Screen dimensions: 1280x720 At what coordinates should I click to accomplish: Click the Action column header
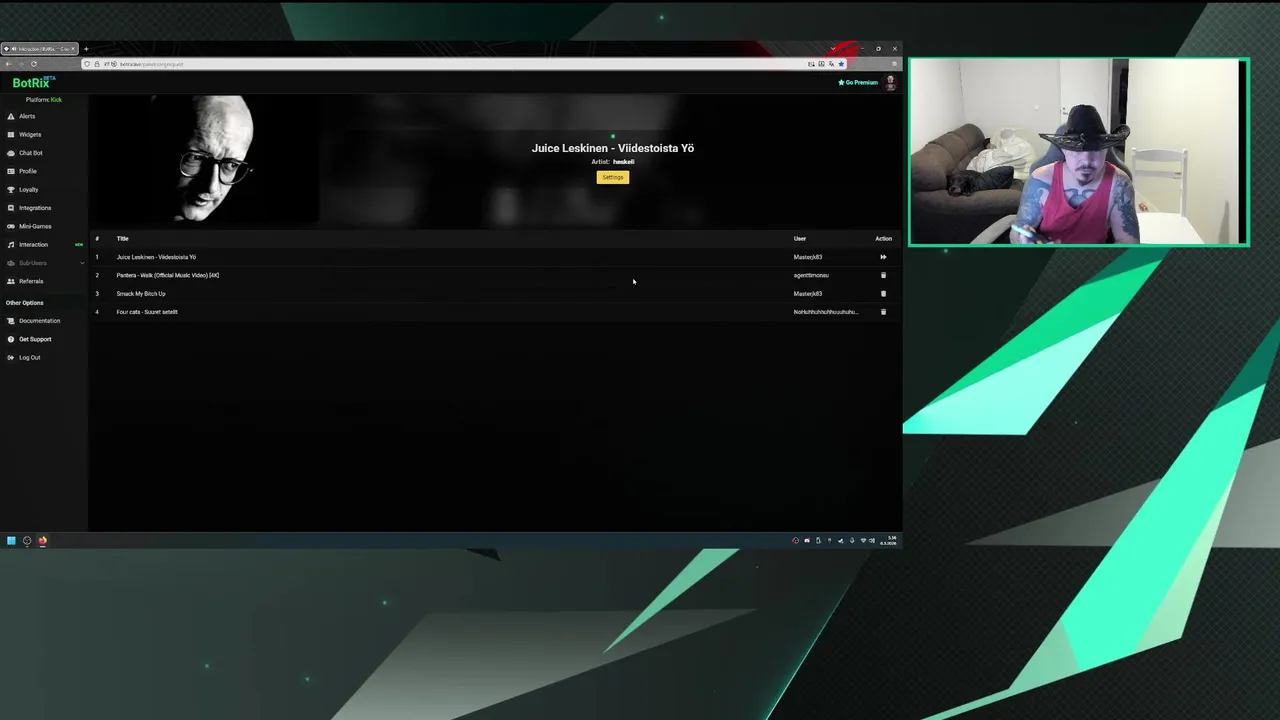click(883, 239)
